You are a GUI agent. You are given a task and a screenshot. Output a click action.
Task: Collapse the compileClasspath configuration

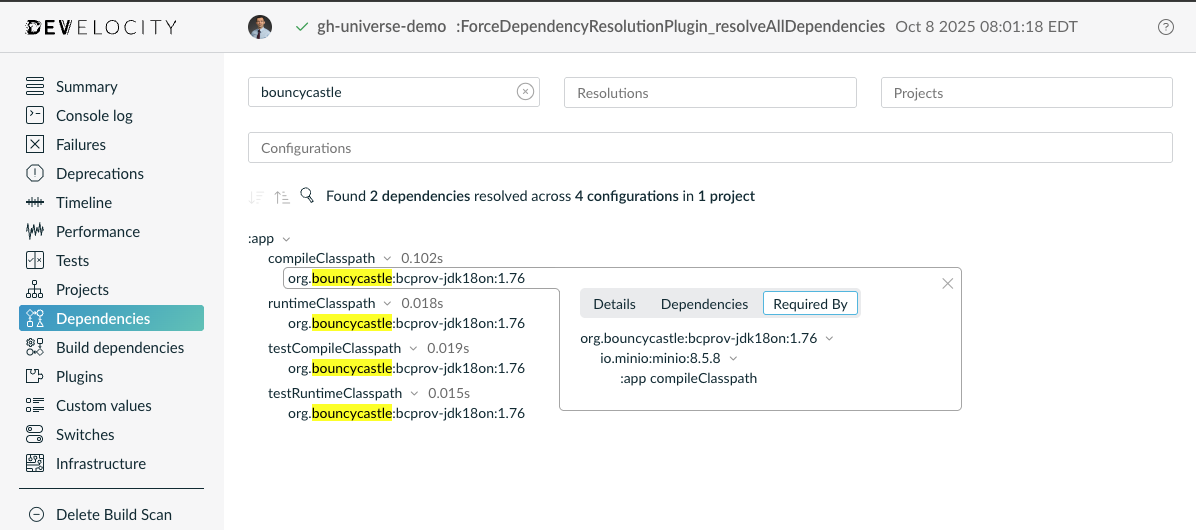tap(387, 259)
